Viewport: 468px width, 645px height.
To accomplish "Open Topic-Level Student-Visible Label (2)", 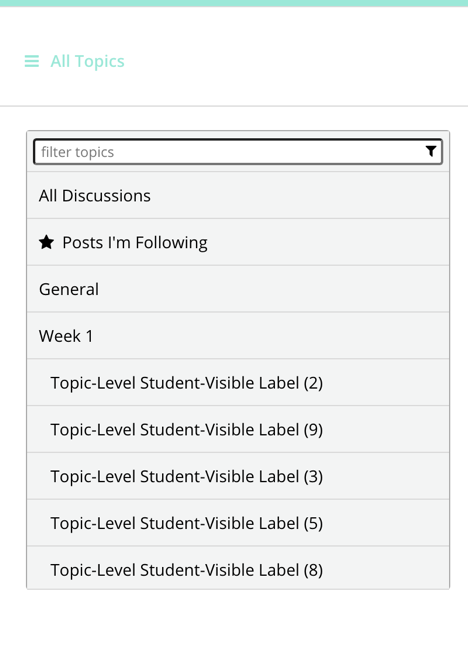I will click(238, 383).
